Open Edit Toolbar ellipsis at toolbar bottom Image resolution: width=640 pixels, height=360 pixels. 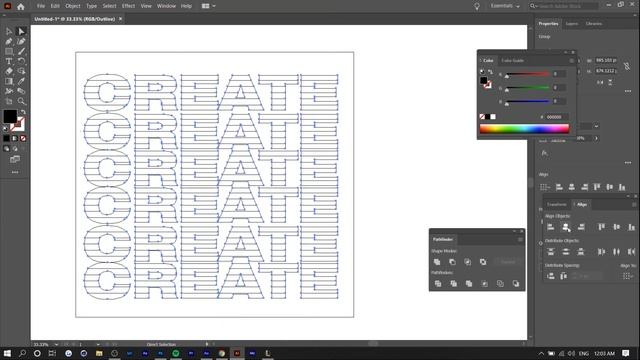[15, 172]
